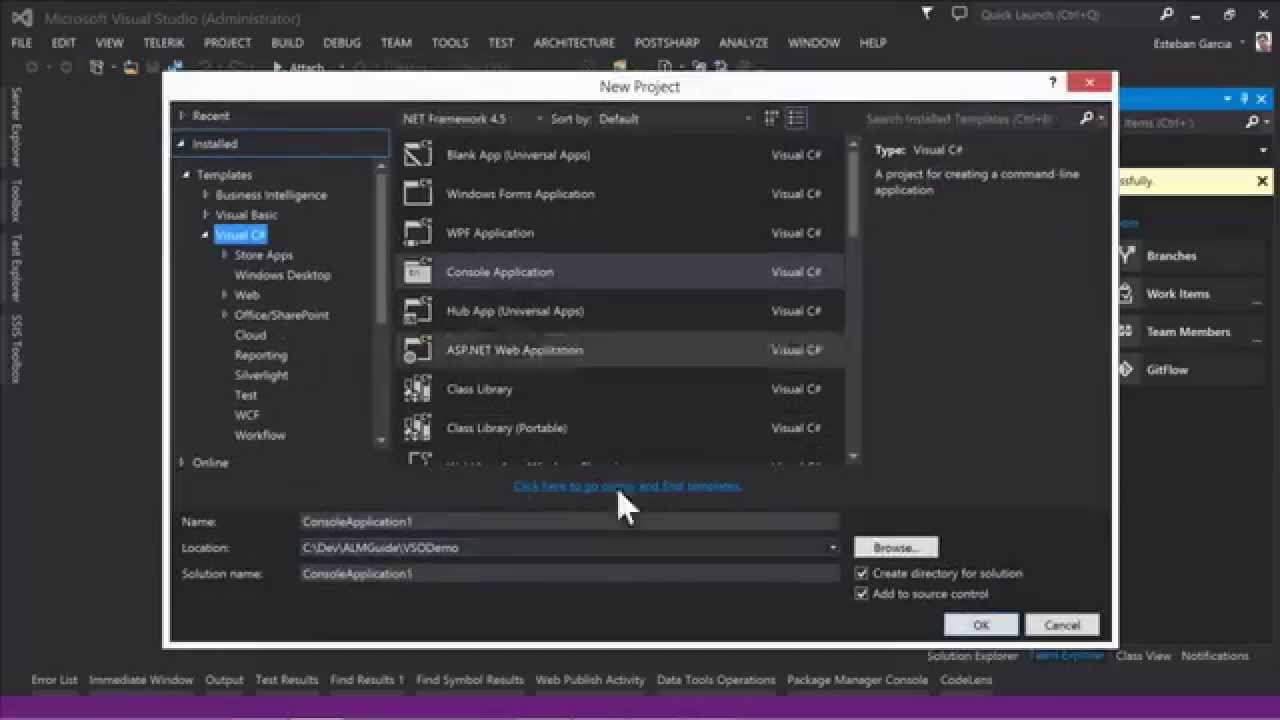Open the Location path dropdown arrow
Screen dimensions: 1280x720
pyautogui.click(x=832, y=547)
